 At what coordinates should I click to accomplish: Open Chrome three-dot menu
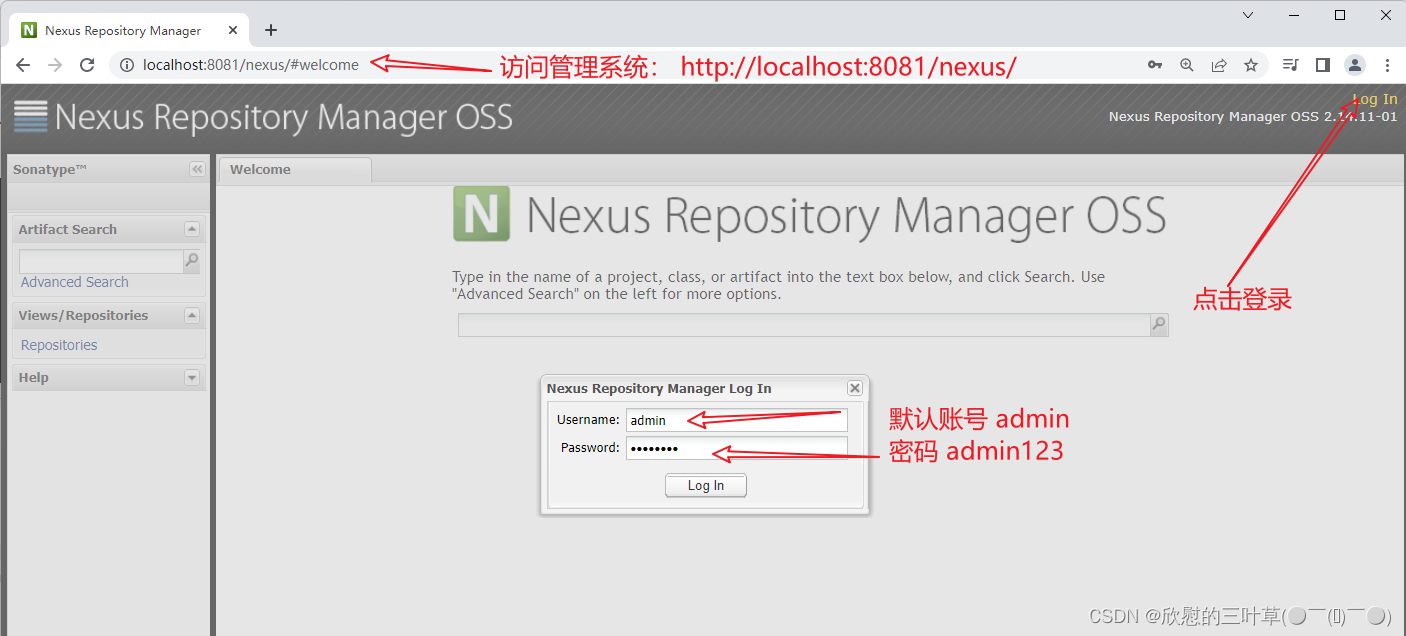coord(1387,65)
